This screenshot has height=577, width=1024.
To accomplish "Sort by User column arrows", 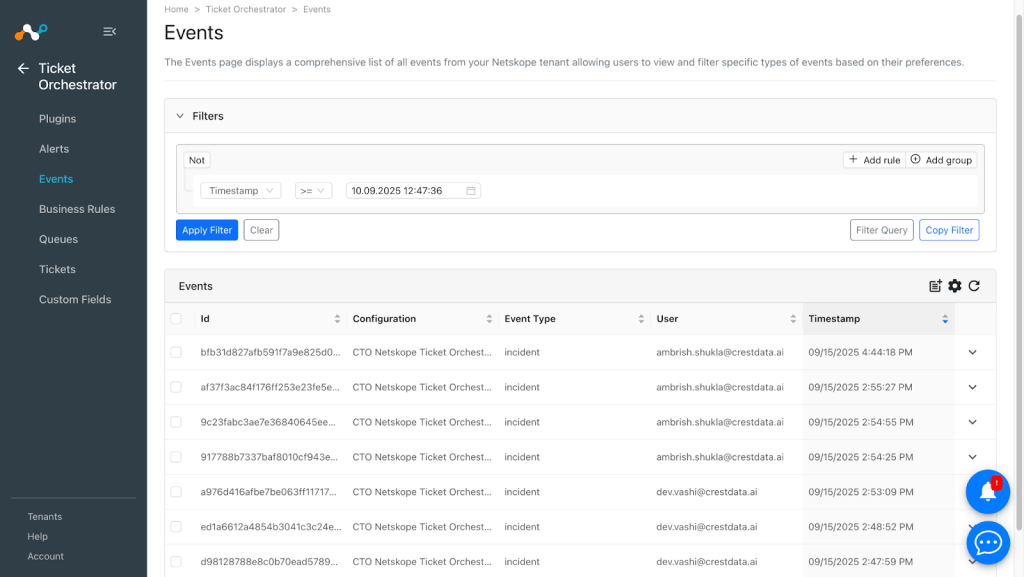I will tap(793, 319).
